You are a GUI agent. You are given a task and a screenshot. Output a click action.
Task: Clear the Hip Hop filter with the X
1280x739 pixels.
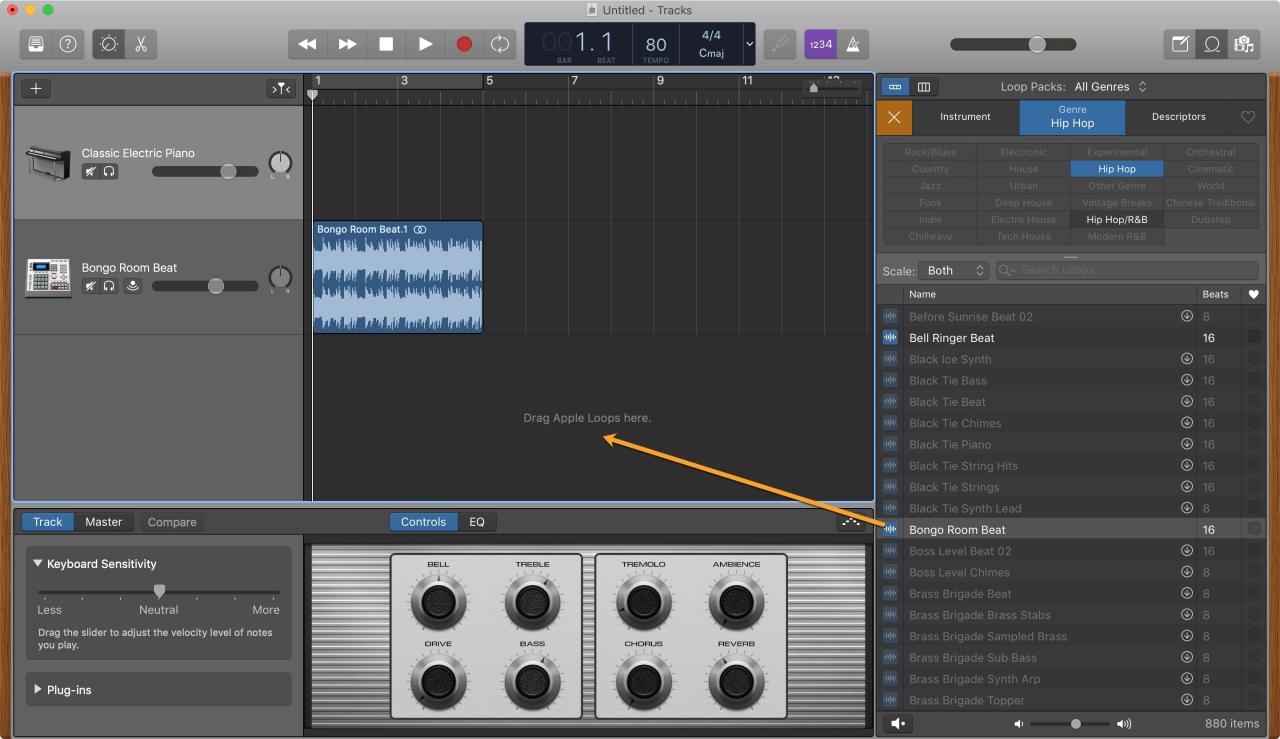click(x=893, y=117)
